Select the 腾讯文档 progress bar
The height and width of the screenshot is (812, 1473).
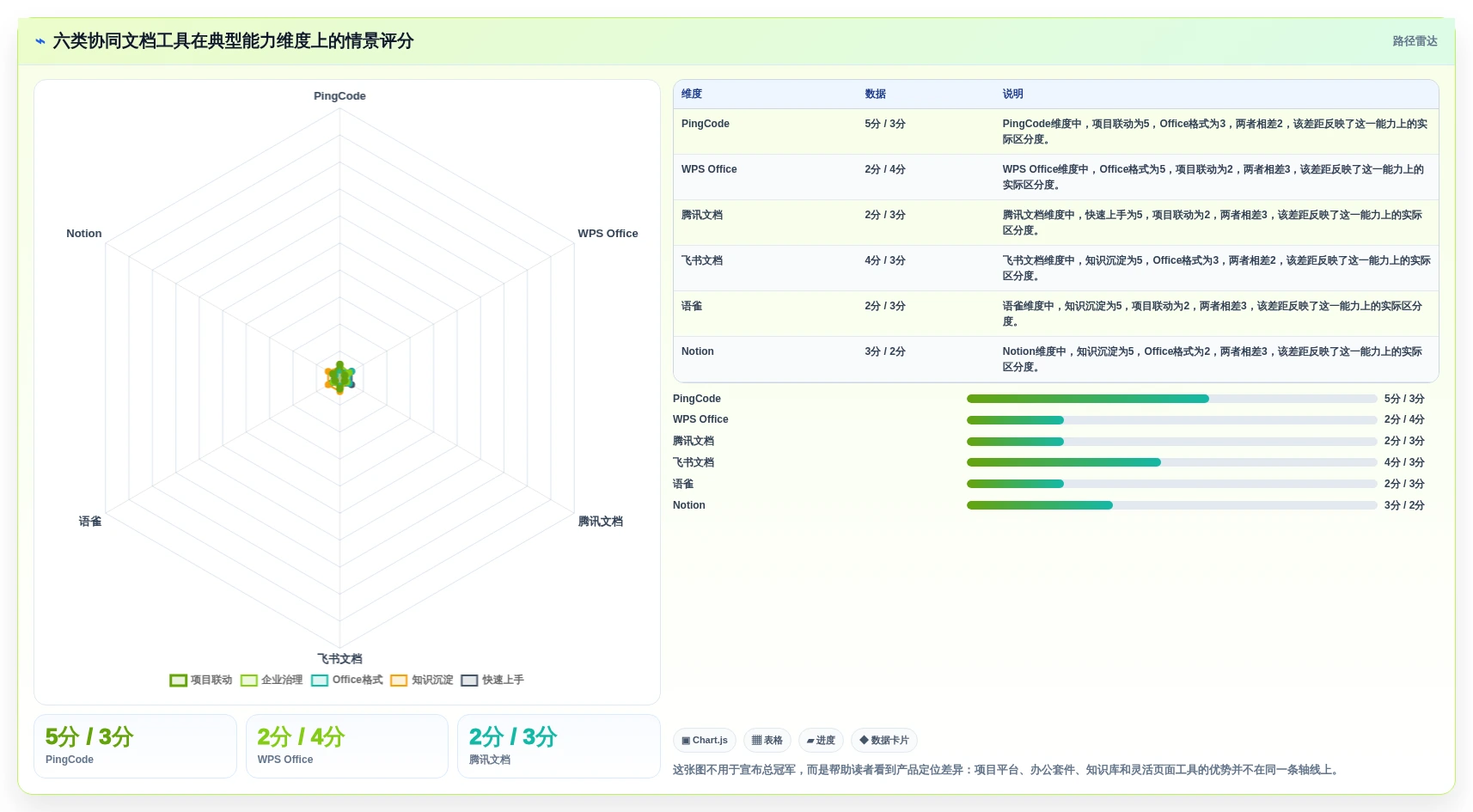coord(1171,442)
